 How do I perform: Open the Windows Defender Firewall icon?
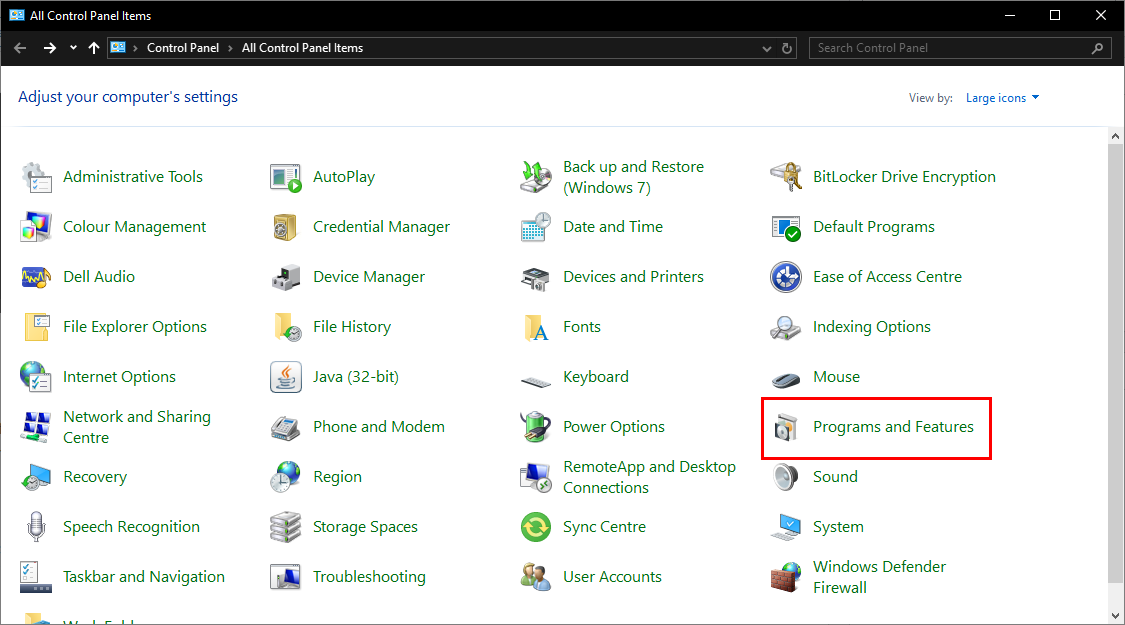[786, 577]
